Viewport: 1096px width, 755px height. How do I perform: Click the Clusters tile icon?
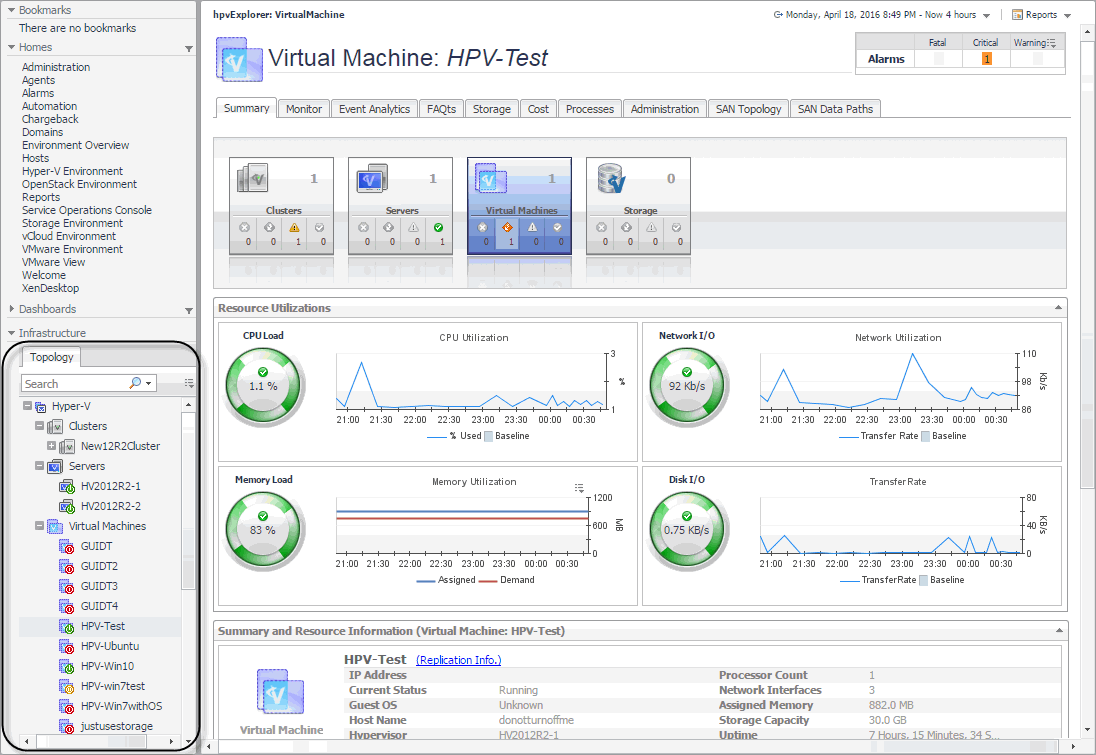252,178
